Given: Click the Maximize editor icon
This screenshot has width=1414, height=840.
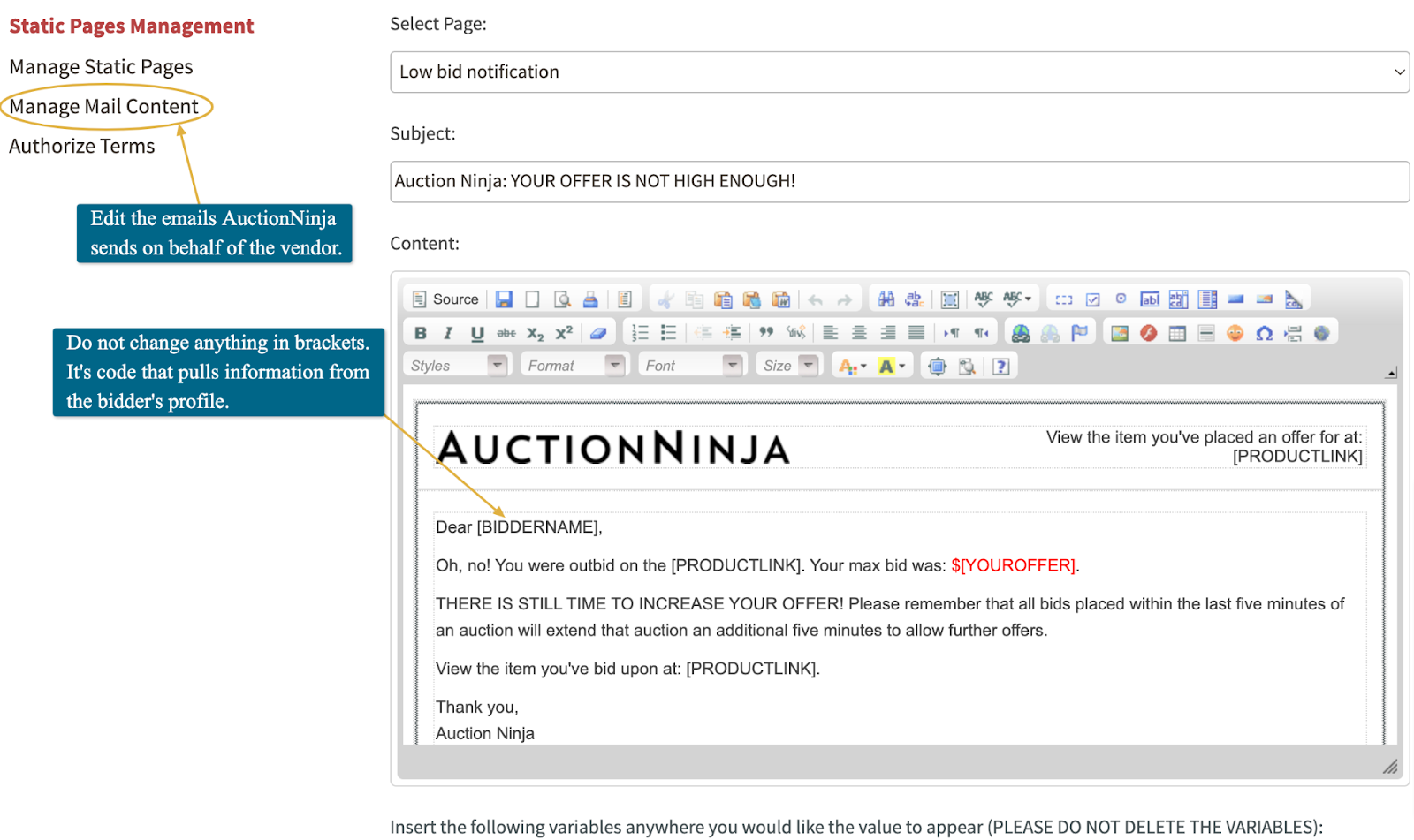Looking at the screenshot, I should coord(938,366).
